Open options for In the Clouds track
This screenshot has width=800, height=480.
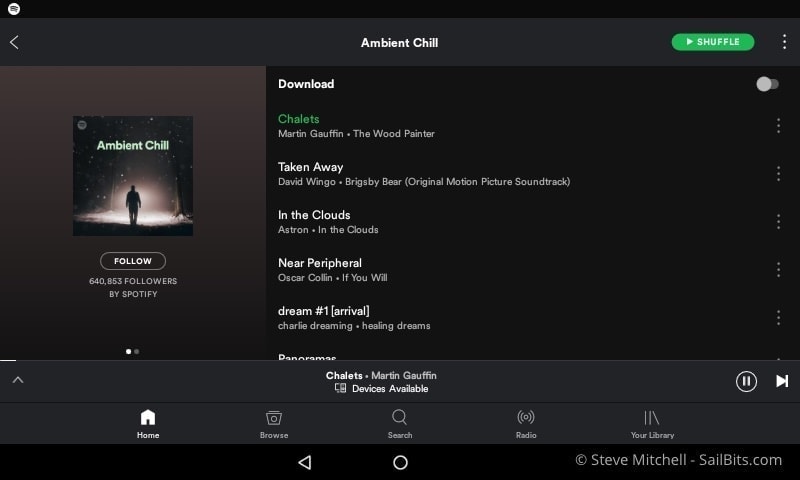pyautogui.click(x=778, y=221)
